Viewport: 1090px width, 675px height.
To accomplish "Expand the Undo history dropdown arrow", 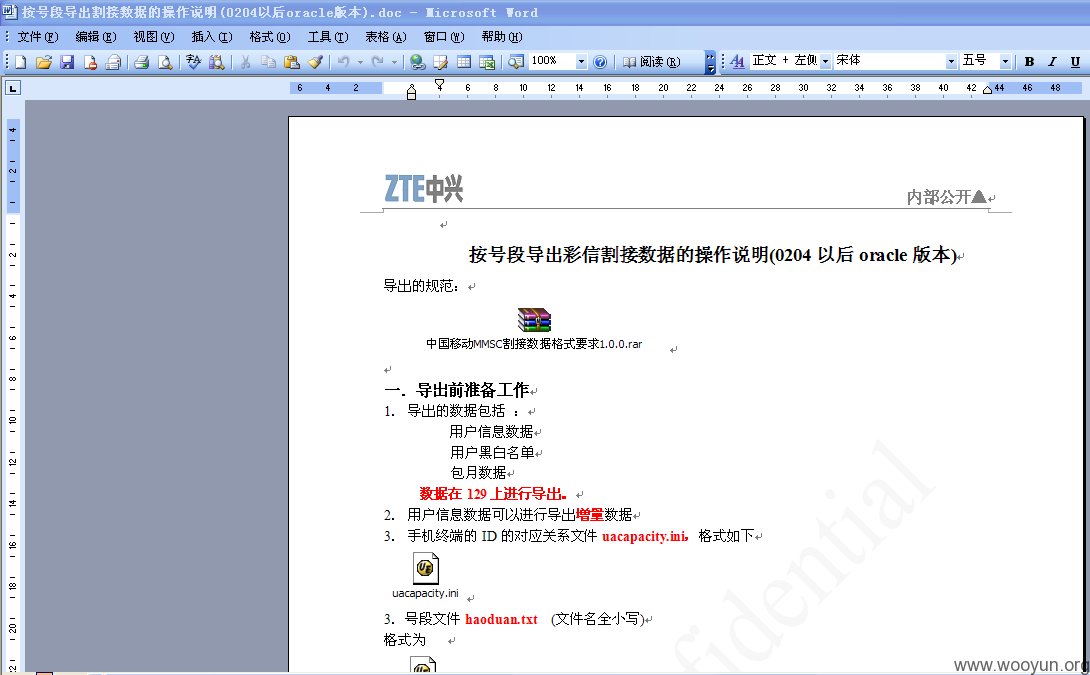I will [360, 62].
